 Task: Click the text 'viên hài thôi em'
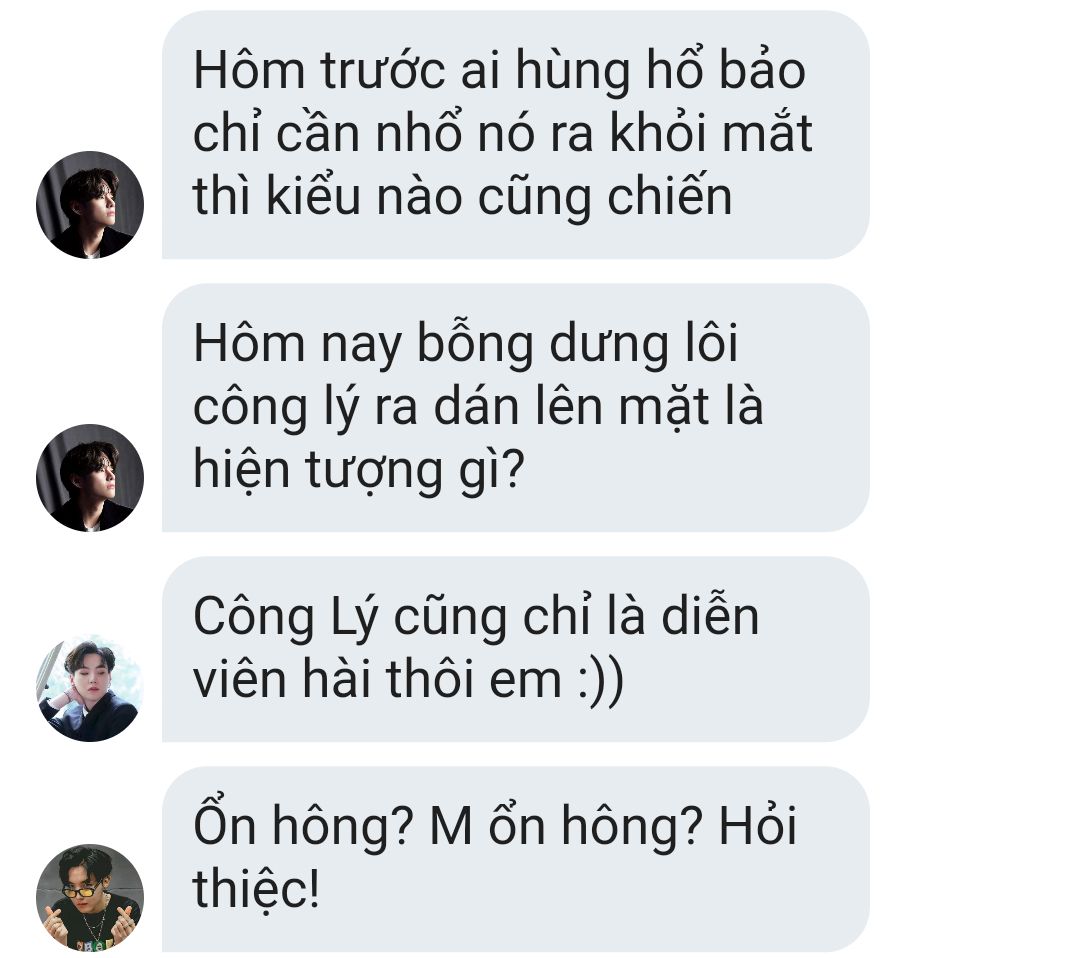377,679
